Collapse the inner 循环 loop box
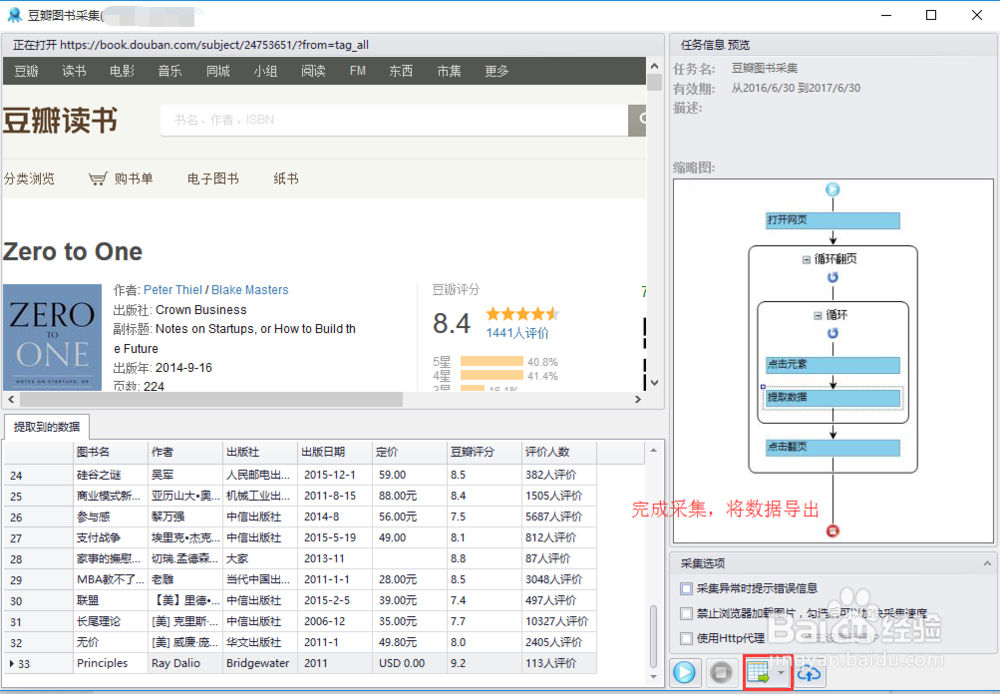The width and height of the screenshot is (1000, 694). coord(818,315)
